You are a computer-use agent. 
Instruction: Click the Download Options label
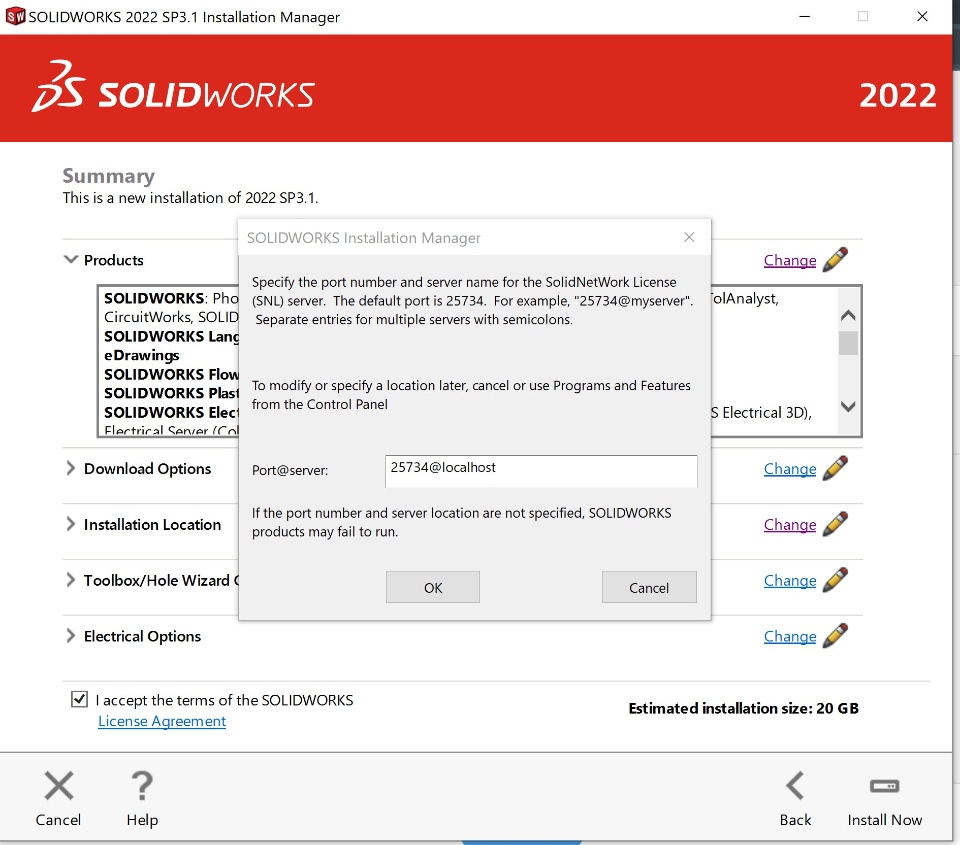pos(148,468)
